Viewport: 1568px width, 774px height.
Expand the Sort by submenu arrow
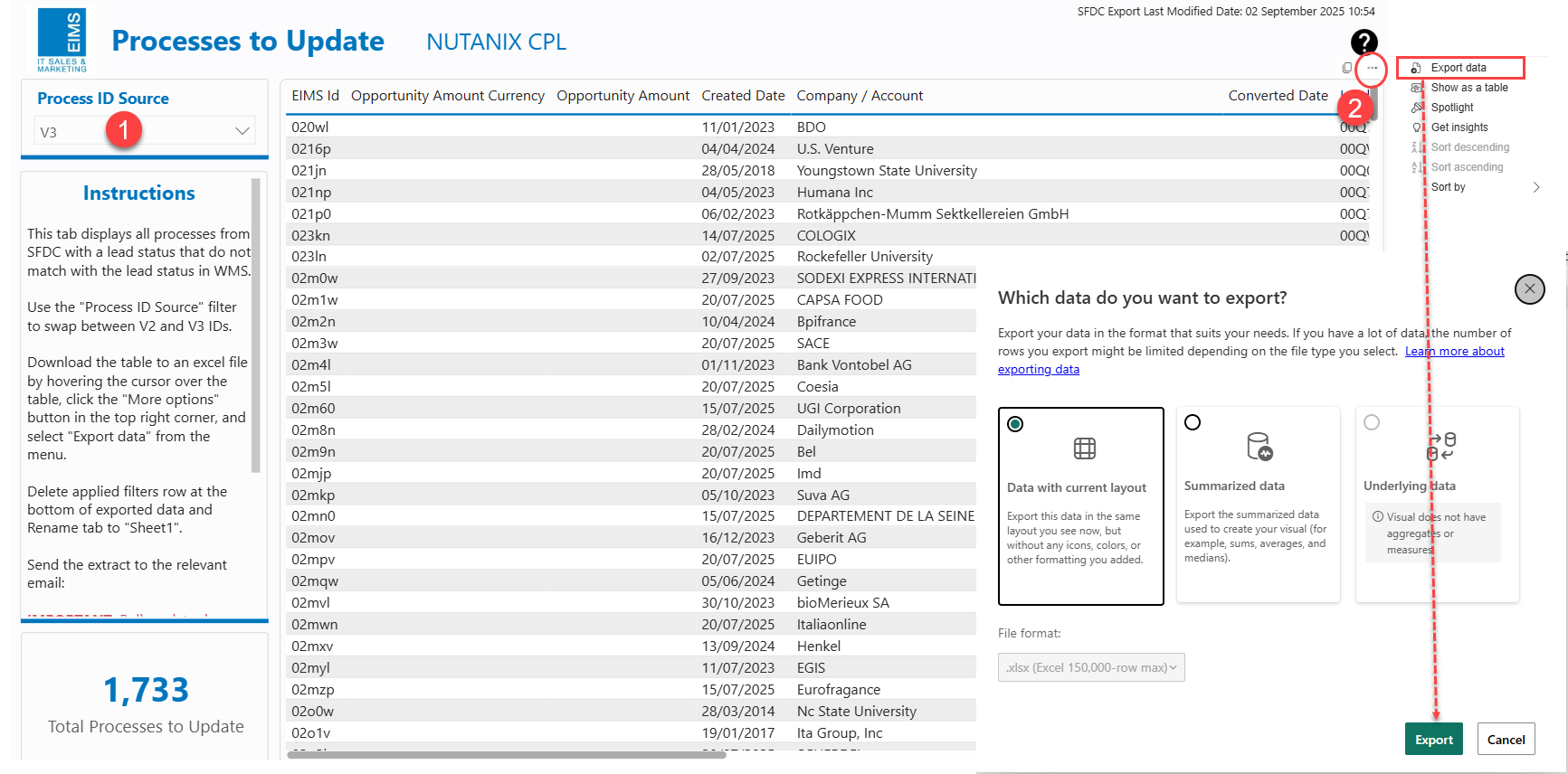click(1535, 187)
